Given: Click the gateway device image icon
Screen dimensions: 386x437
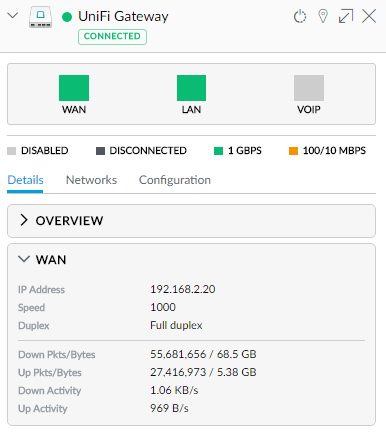Looking at the screenshot, I should [x=40, y=17].
